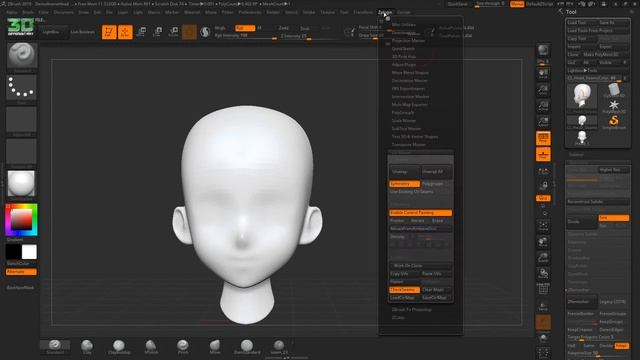Adjust the Rgb Intensity slider
The height and width of the screenshot is (360, 640).
pos(246,36)
